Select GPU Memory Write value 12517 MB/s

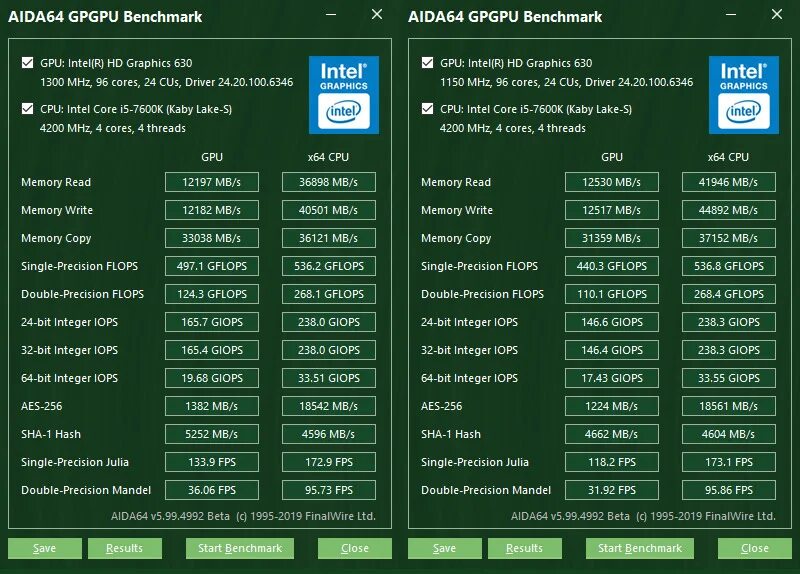tap(612, 210)
